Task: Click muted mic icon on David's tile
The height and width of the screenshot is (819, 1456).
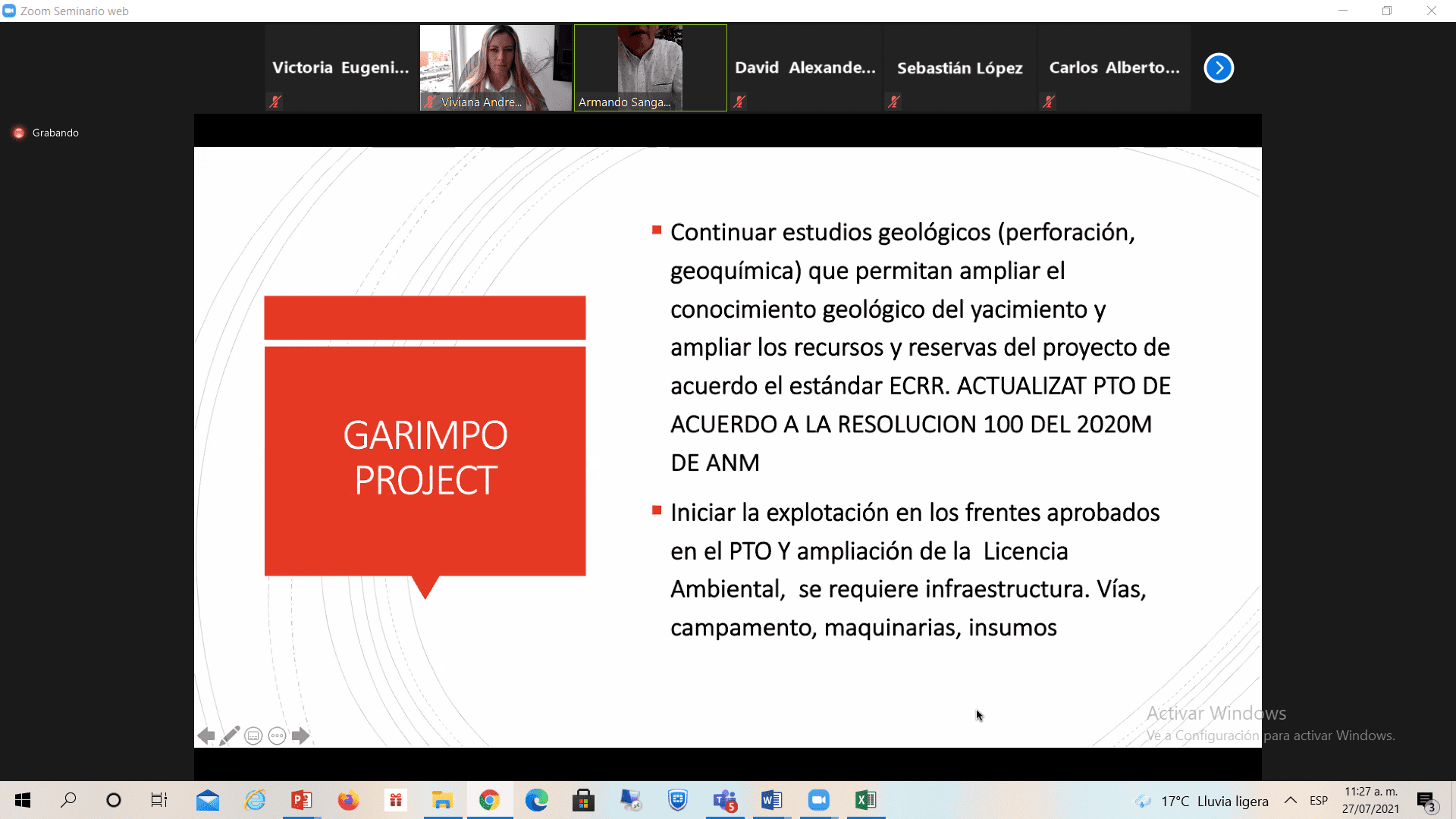Action: [739, 102]
